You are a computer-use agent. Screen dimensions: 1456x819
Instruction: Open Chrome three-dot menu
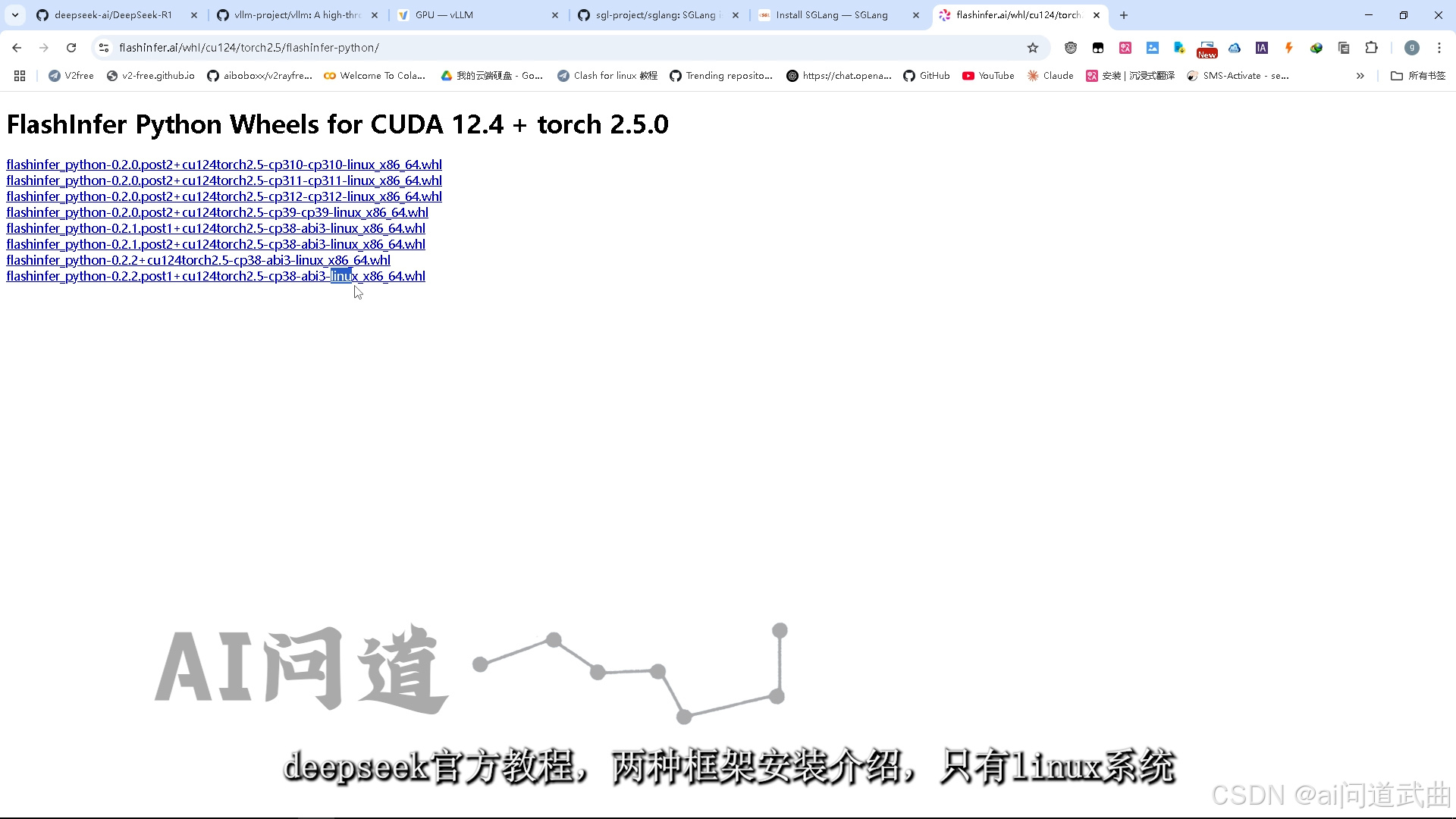[1439, 48]
